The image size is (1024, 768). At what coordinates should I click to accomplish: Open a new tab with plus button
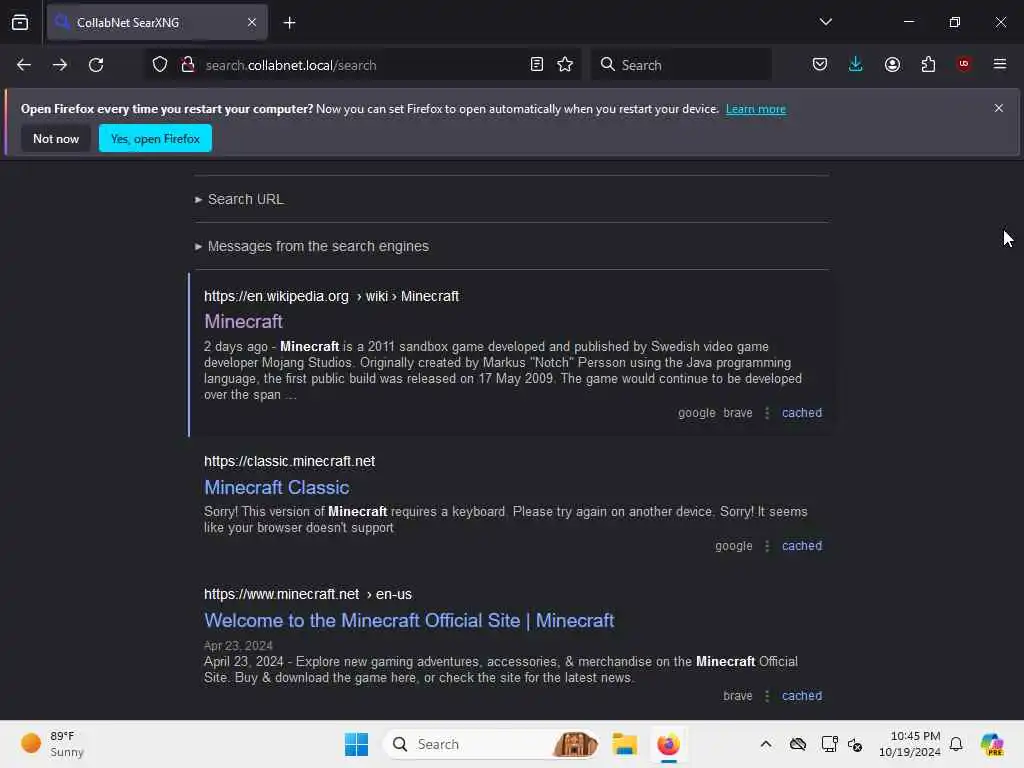click(x=289, y=23)
